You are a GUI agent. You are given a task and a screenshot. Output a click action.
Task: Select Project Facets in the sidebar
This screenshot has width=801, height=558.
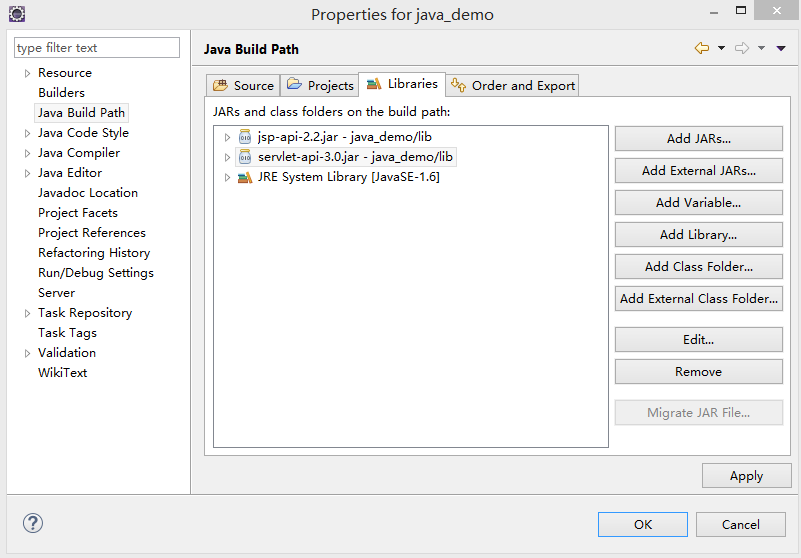coord(77,213)
